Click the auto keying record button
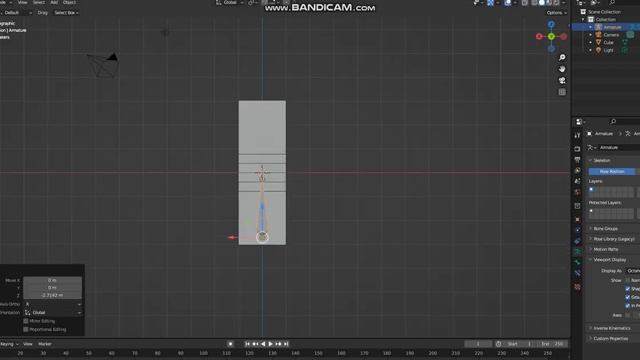 tap(231, 344)
